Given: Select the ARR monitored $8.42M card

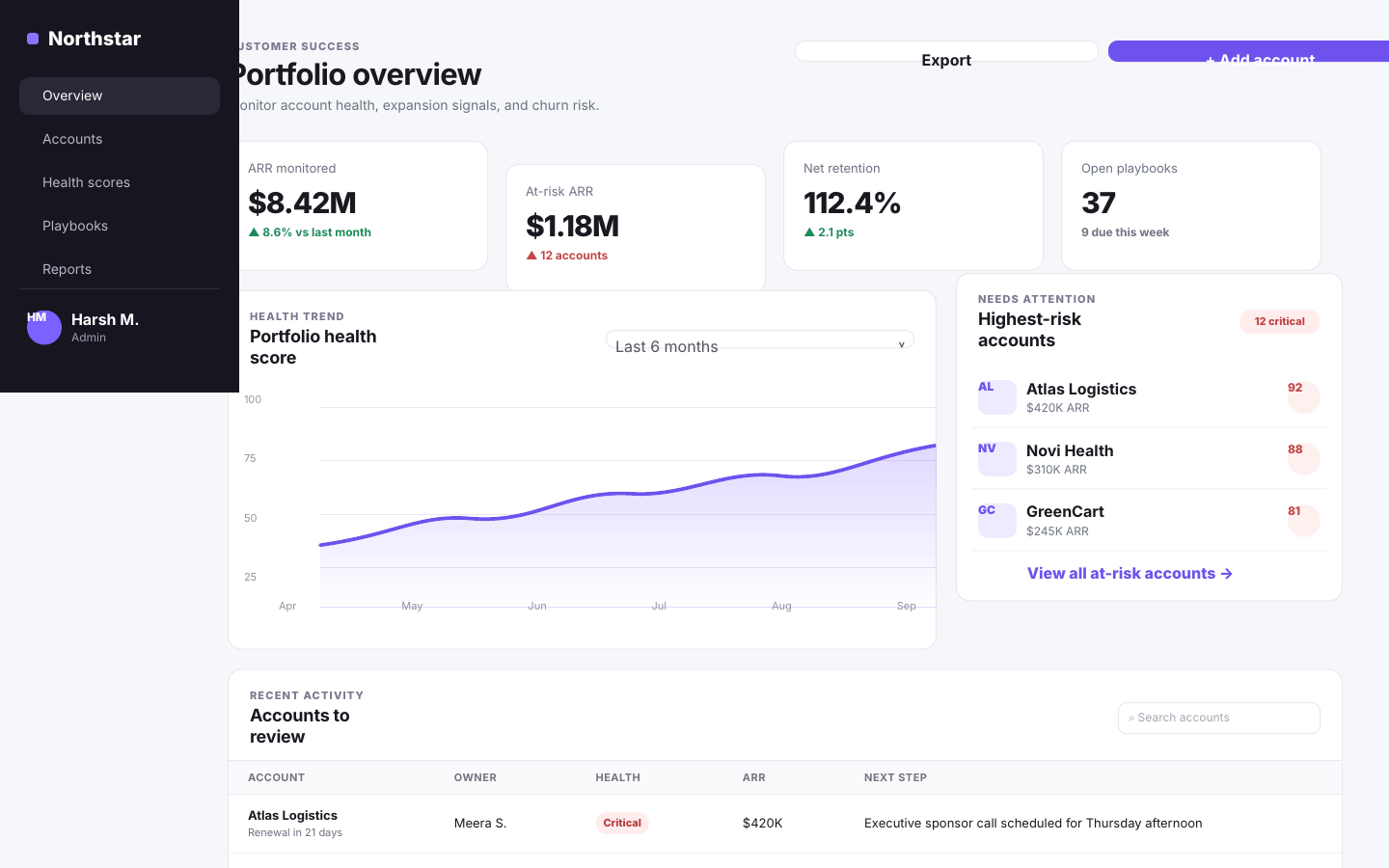Looking at the screenshot, I should point(358,205).
